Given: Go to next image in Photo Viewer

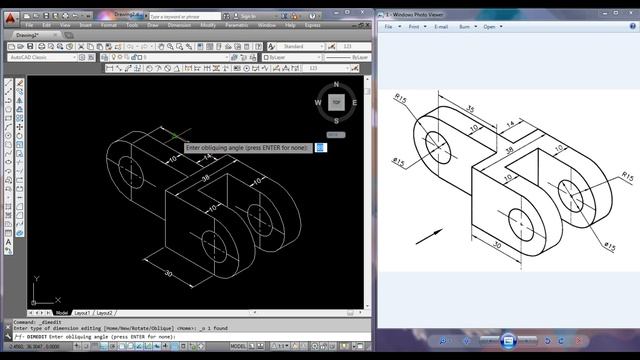Looking at the screenshot, I should click(x=527, y=340).
